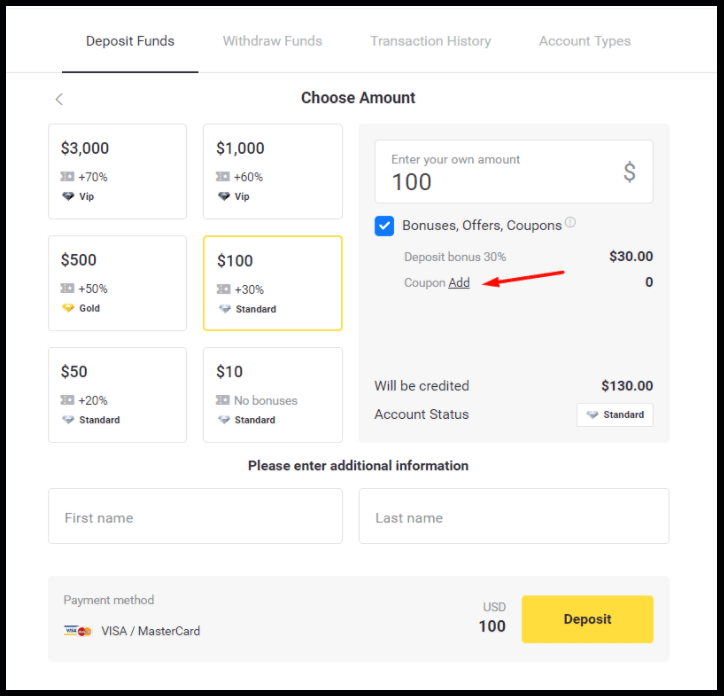This screenshot has width=724, height=696.
Task: Click the VISA / MasterCard payment icon
Action: click(x=77, y=631)
